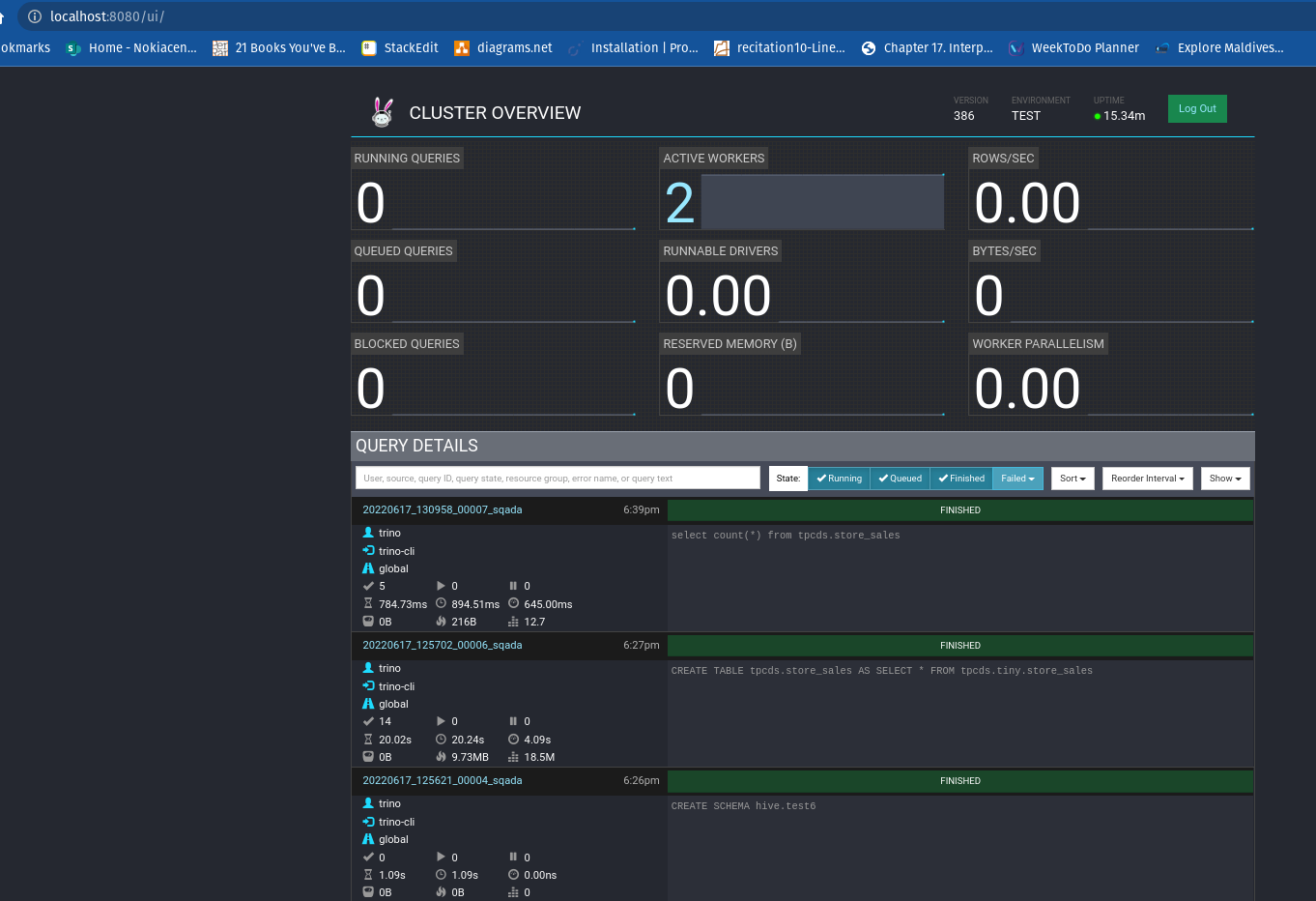Click the Trino bunny logo
The image size is (1316, 901).
(383, 112)
